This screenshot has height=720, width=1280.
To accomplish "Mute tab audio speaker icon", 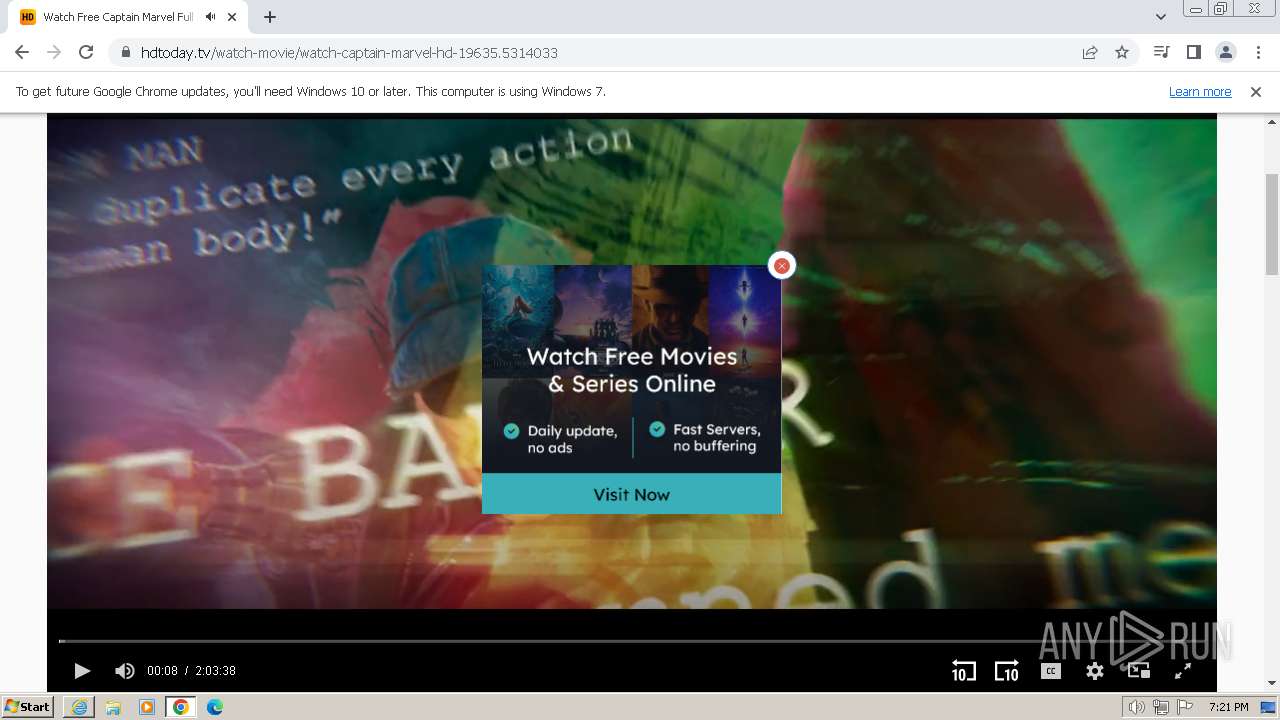I will (x=210, y=17).
